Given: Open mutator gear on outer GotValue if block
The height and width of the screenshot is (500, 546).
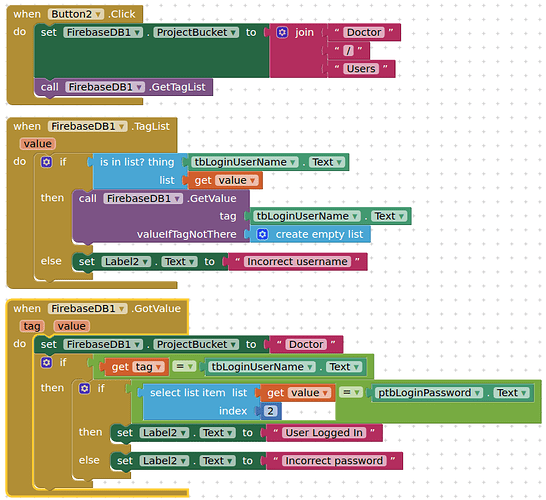Looking at the screenshot, I should (x=46, y=362).
